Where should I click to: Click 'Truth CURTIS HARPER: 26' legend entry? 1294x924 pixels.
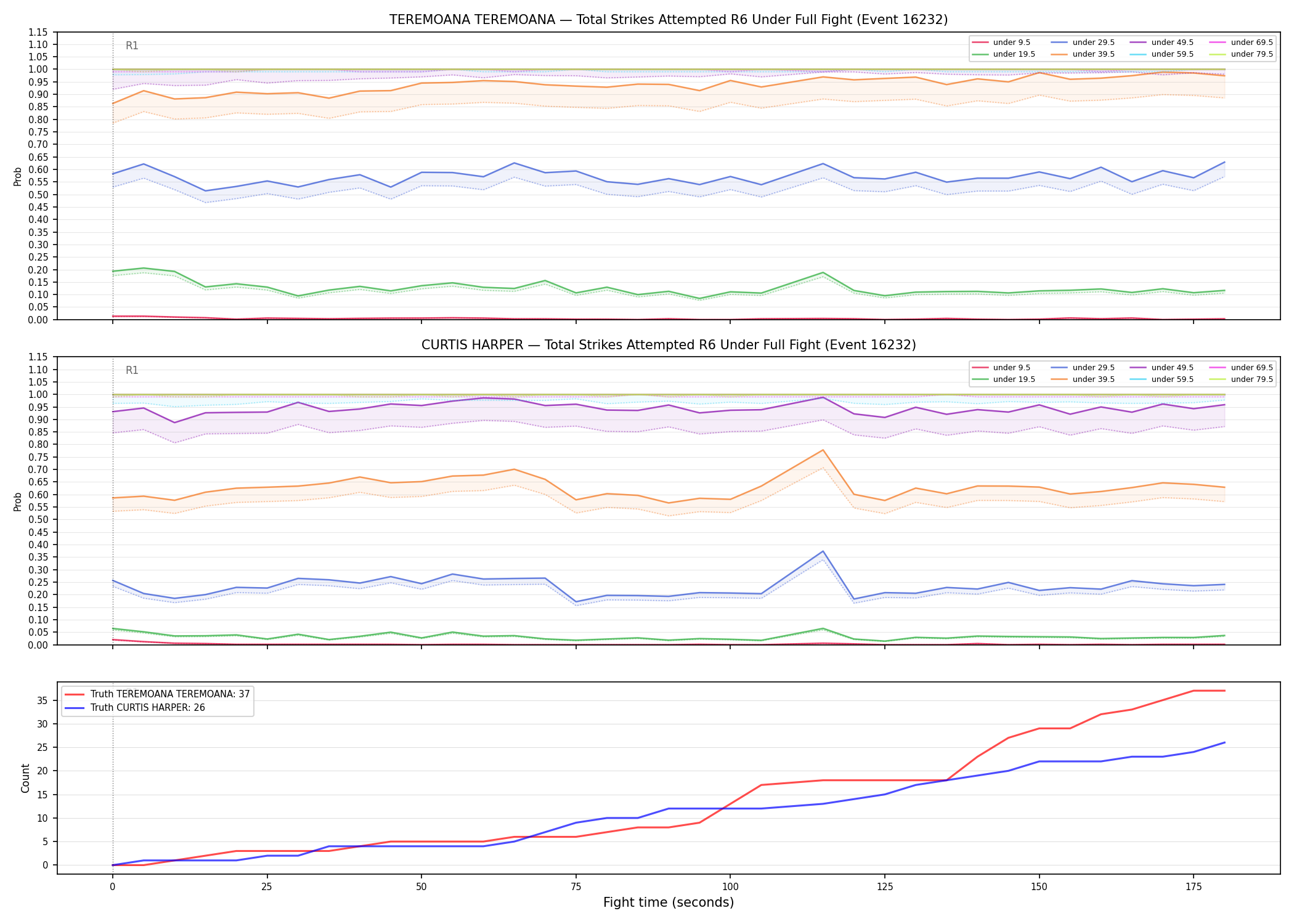tap(135, 708)
